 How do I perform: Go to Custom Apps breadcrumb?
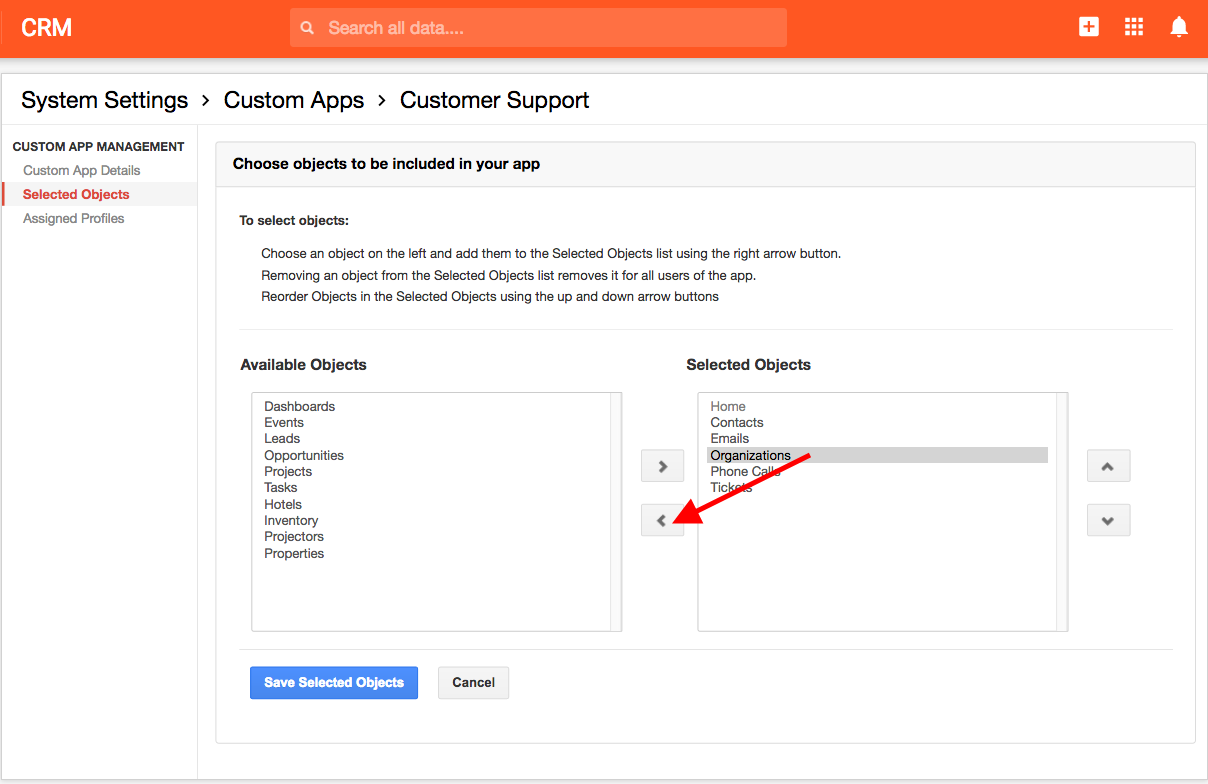click(294, 100)
